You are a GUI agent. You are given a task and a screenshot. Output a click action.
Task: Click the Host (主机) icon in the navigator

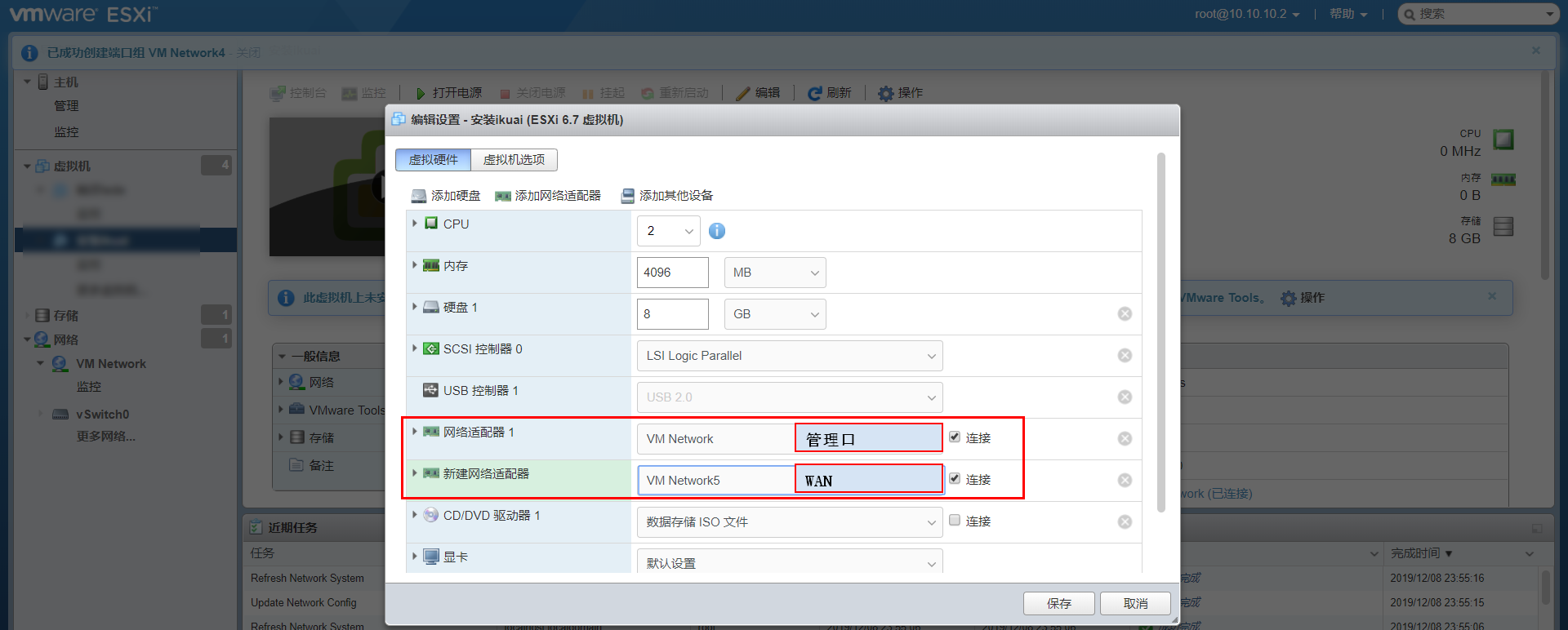43,82
